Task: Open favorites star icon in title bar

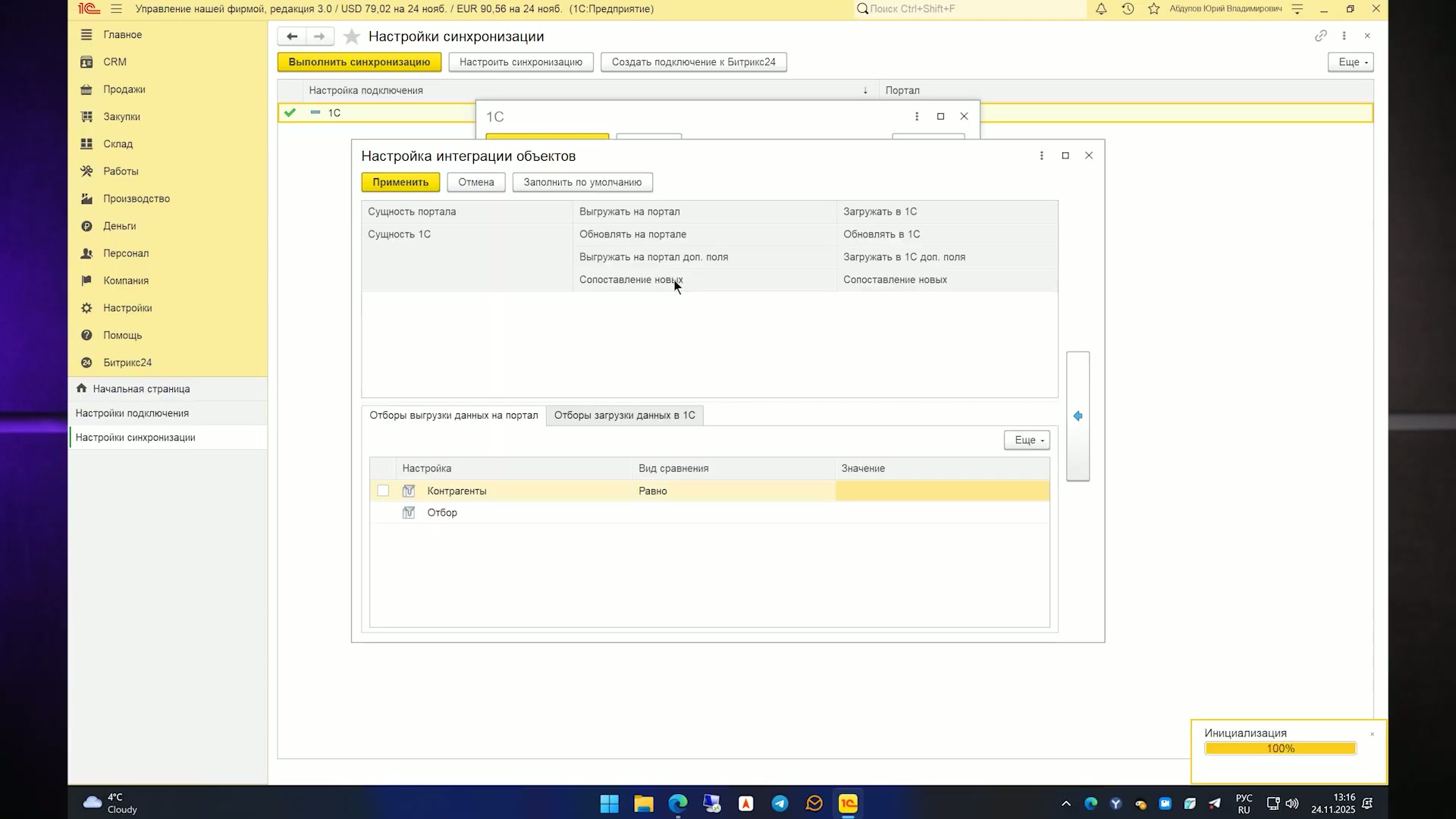Action: (x=1153, y=9)
